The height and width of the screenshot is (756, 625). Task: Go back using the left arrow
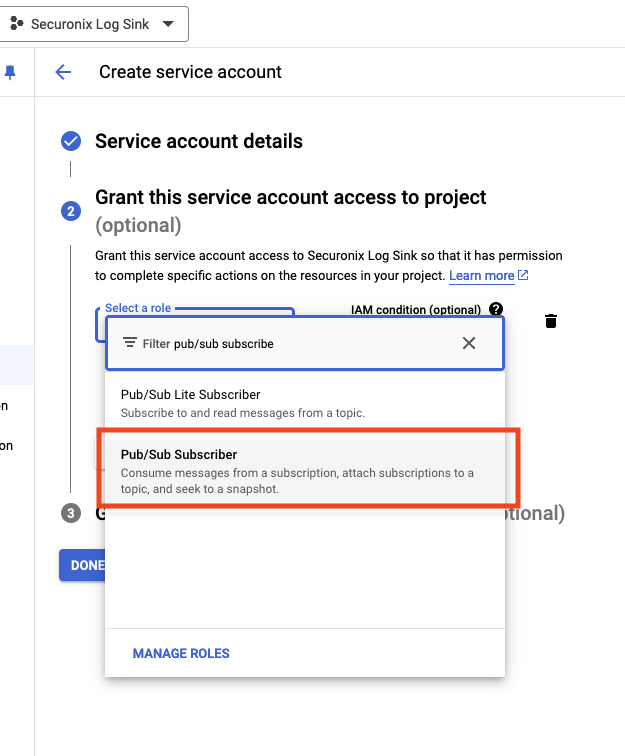click(63, 72)
